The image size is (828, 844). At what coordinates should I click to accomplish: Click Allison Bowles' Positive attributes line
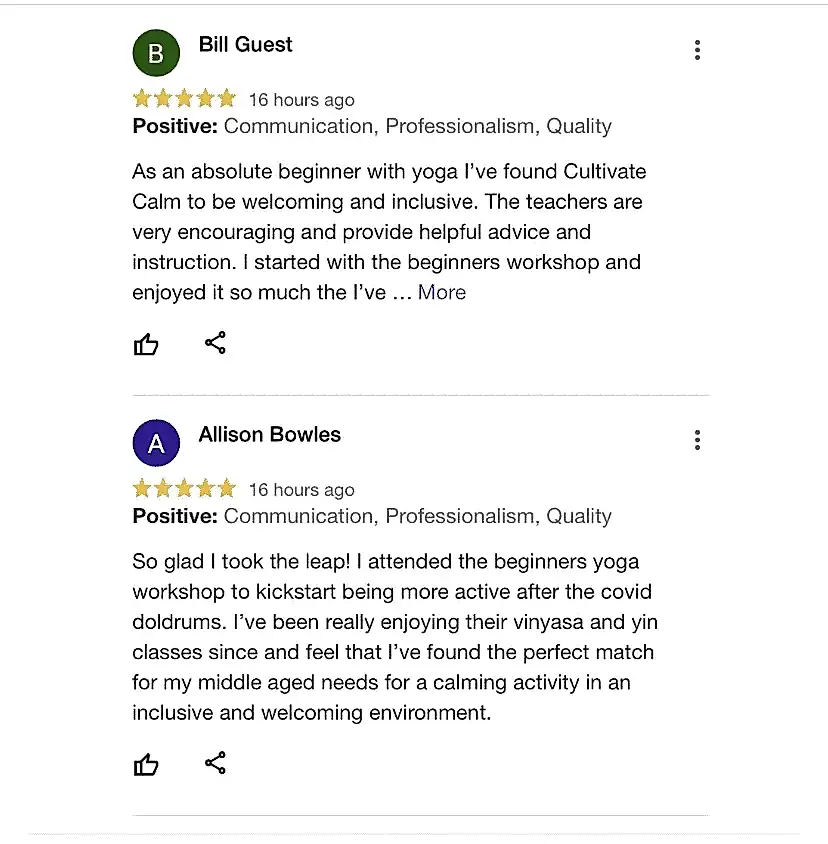point(372,516)
